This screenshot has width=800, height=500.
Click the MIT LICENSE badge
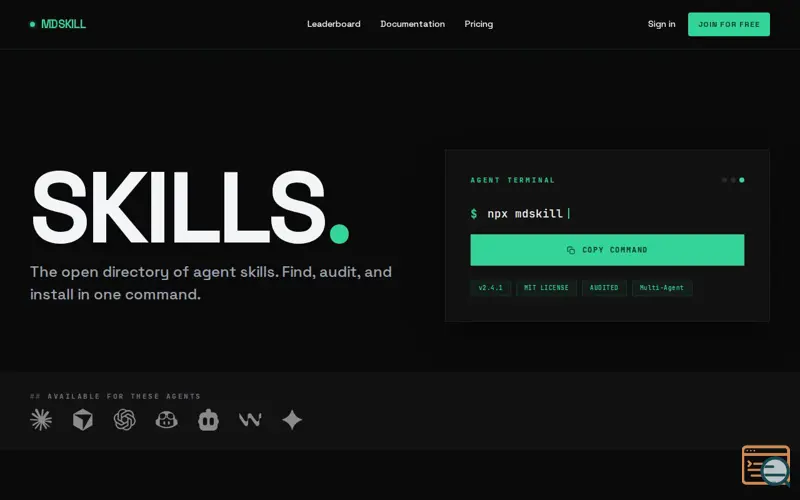coord(546,288)
